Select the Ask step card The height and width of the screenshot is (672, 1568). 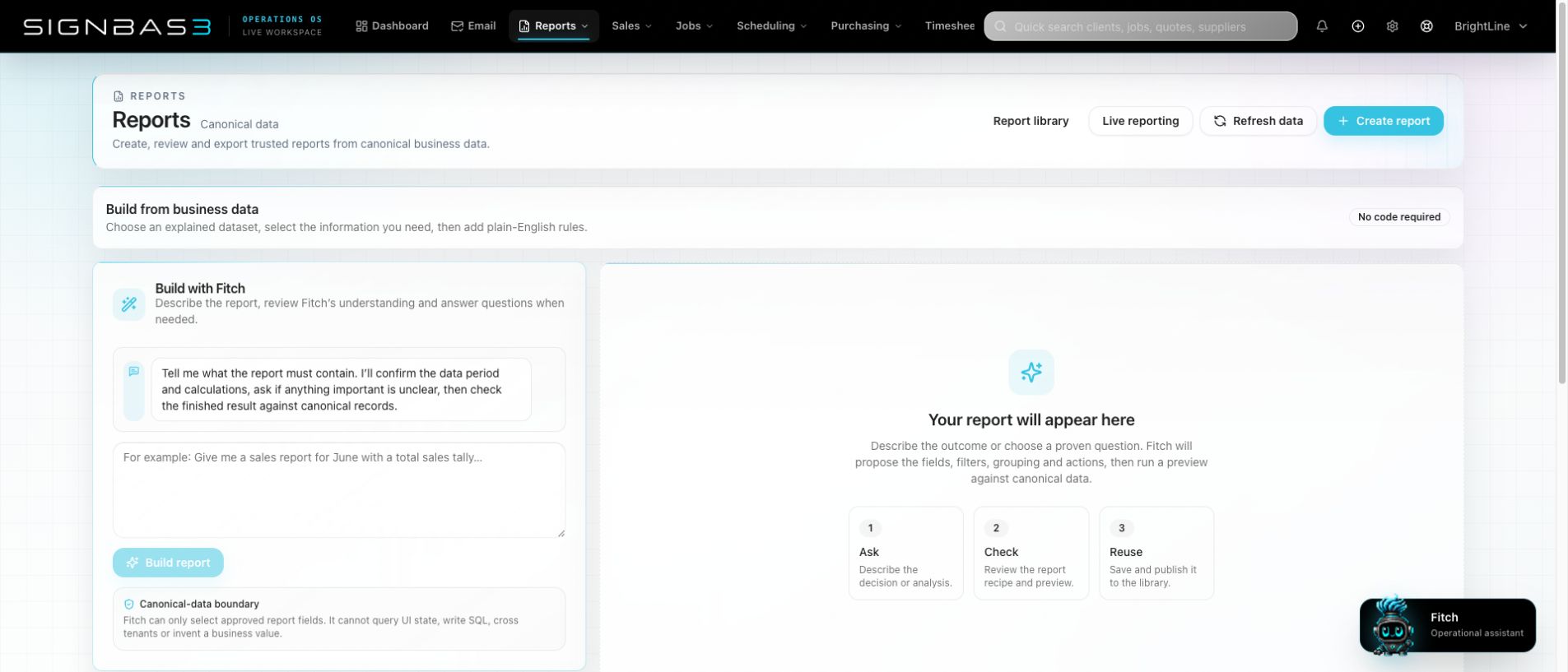(906, 553)
